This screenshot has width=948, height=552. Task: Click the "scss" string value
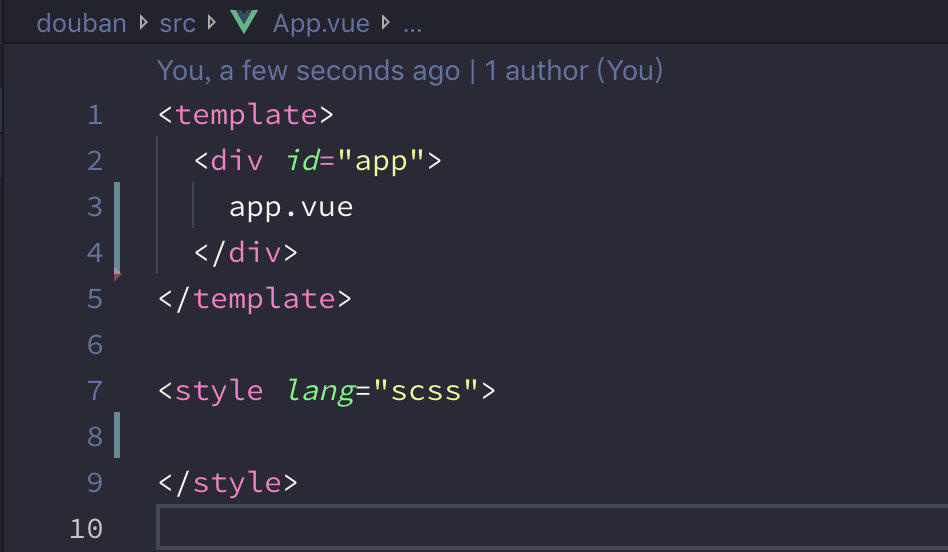point(426,391)
